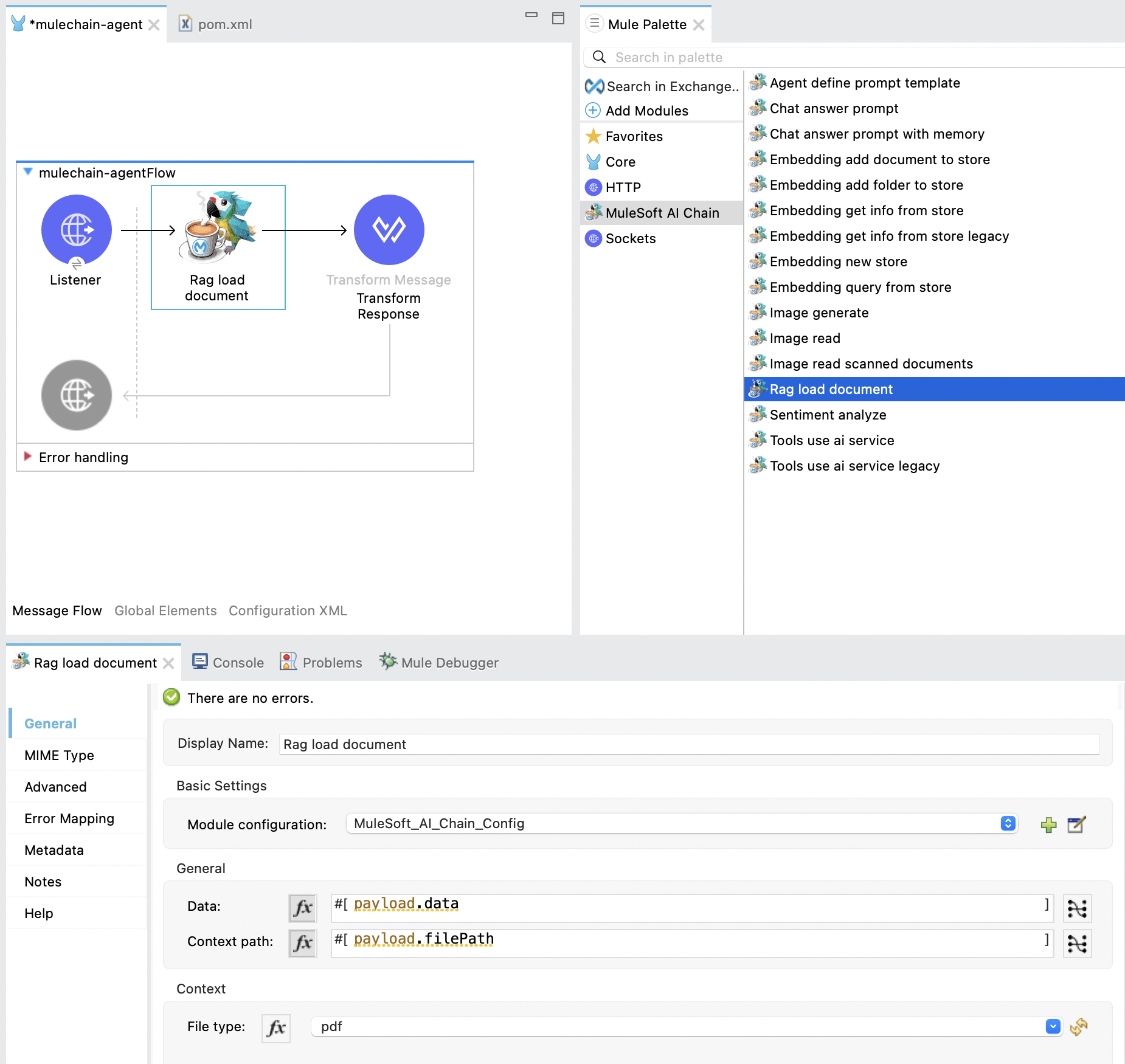Open the Console tab

click(228, 663)
